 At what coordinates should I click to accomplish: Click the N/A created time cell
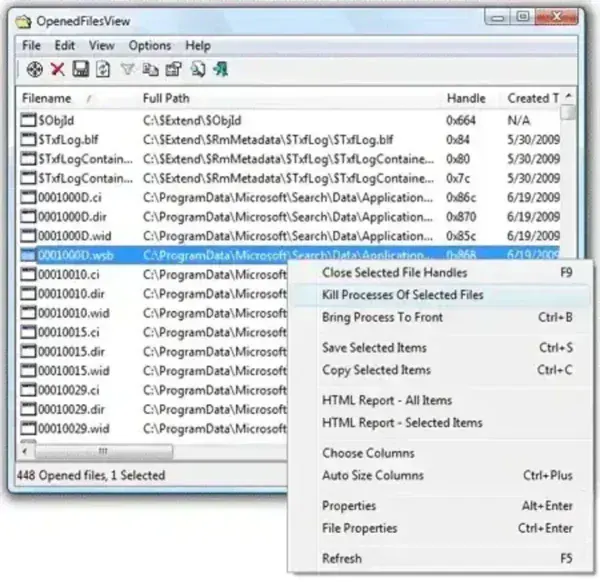tap(518, 120)
